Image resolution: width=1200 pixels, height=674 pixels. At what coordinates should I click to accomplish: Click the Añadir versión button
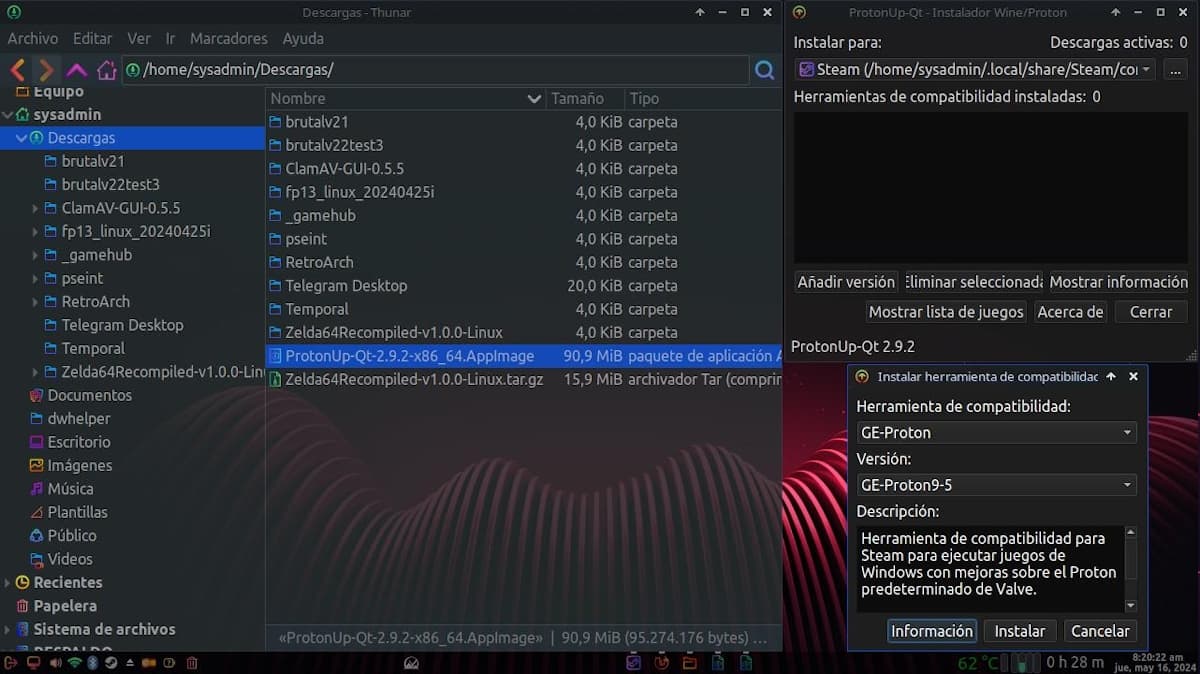point(846,282)
